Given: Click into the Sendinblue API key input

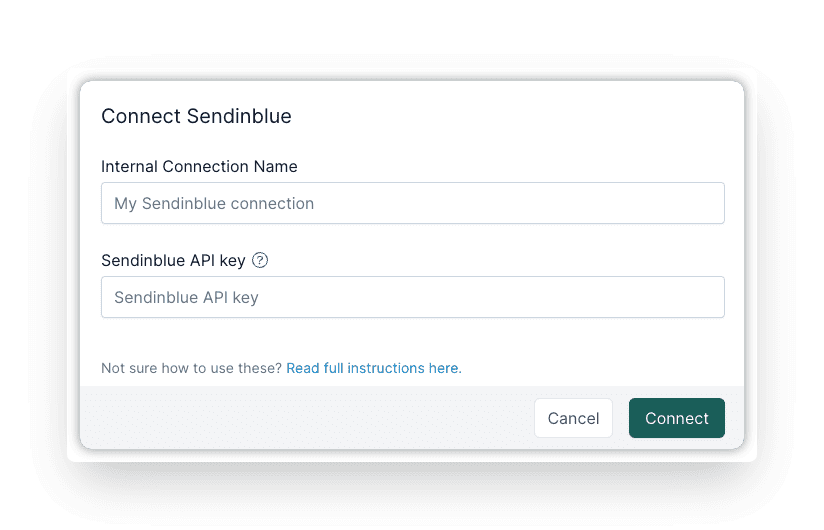Looking at the screenshot, I should click(x=413, y=297).
